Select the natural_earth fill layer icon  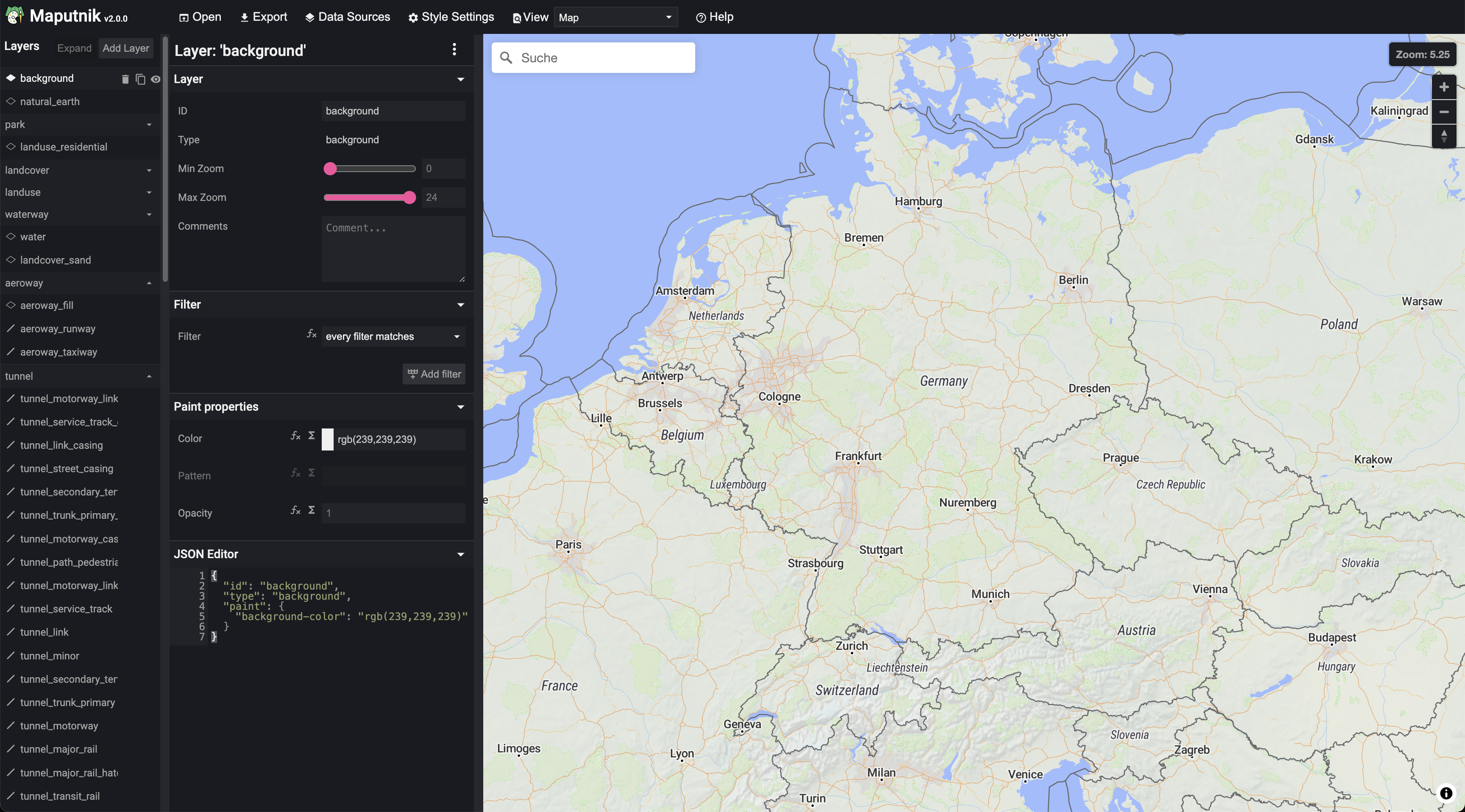[x=11, y=101]
